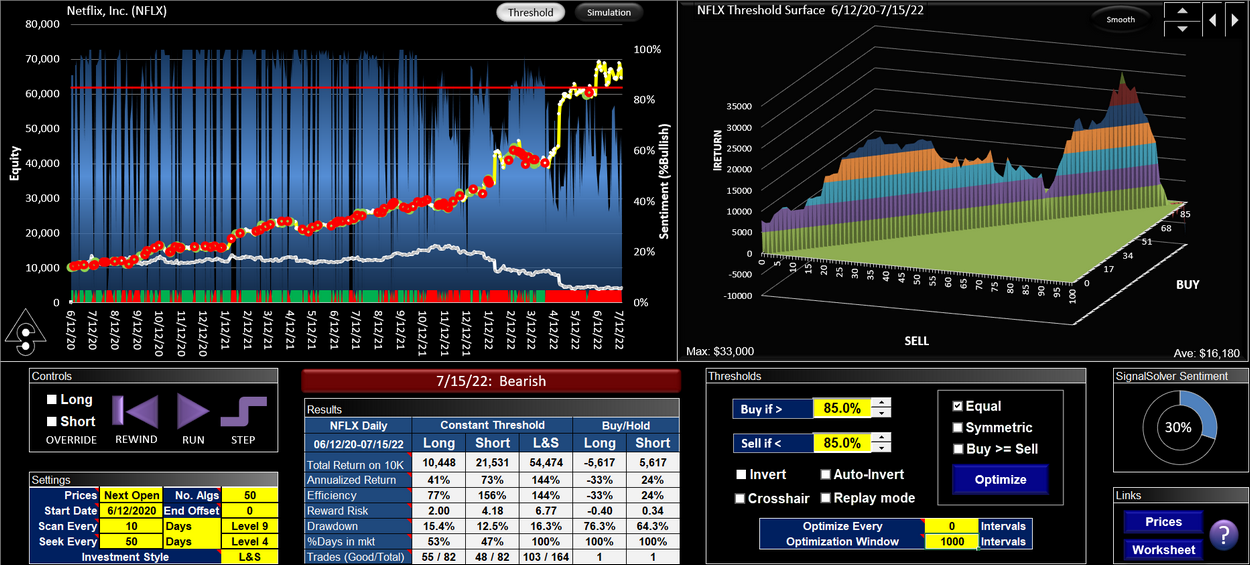Click the Optimize button
The image size is (1250, 565).
coord(1000,479)
